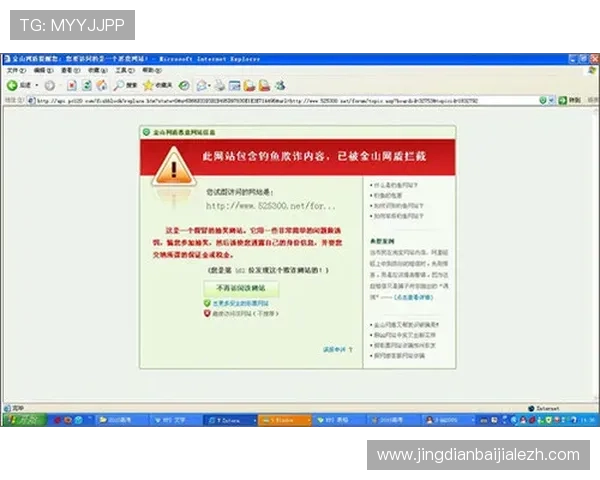Image resolution: width=600 pixels, height=480 pixels.
Task: Switch to the folder window in taskbar
Action: pyautogui.click(x=121, y=420)
